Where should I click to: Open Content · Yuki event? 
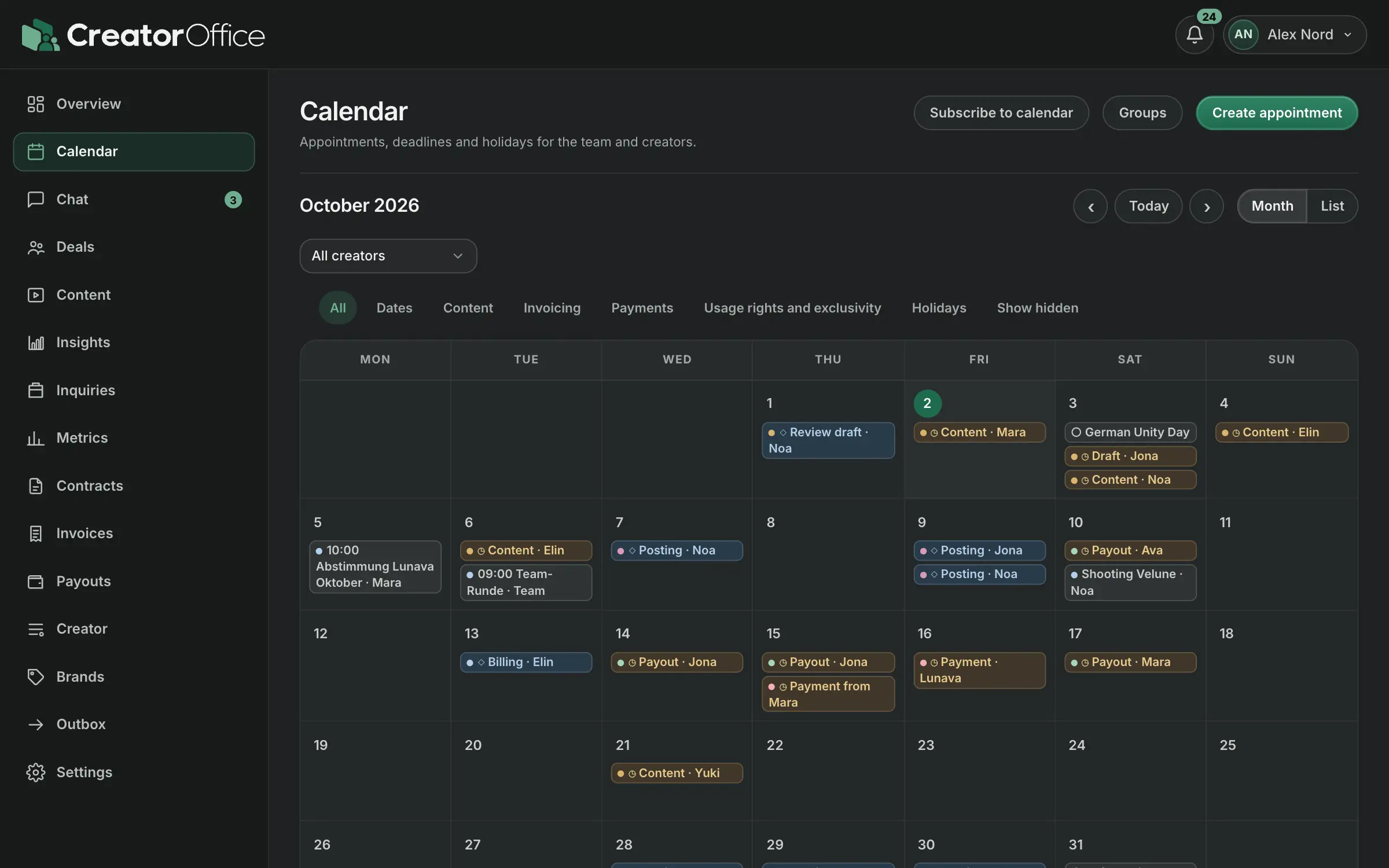click(677, 773)
